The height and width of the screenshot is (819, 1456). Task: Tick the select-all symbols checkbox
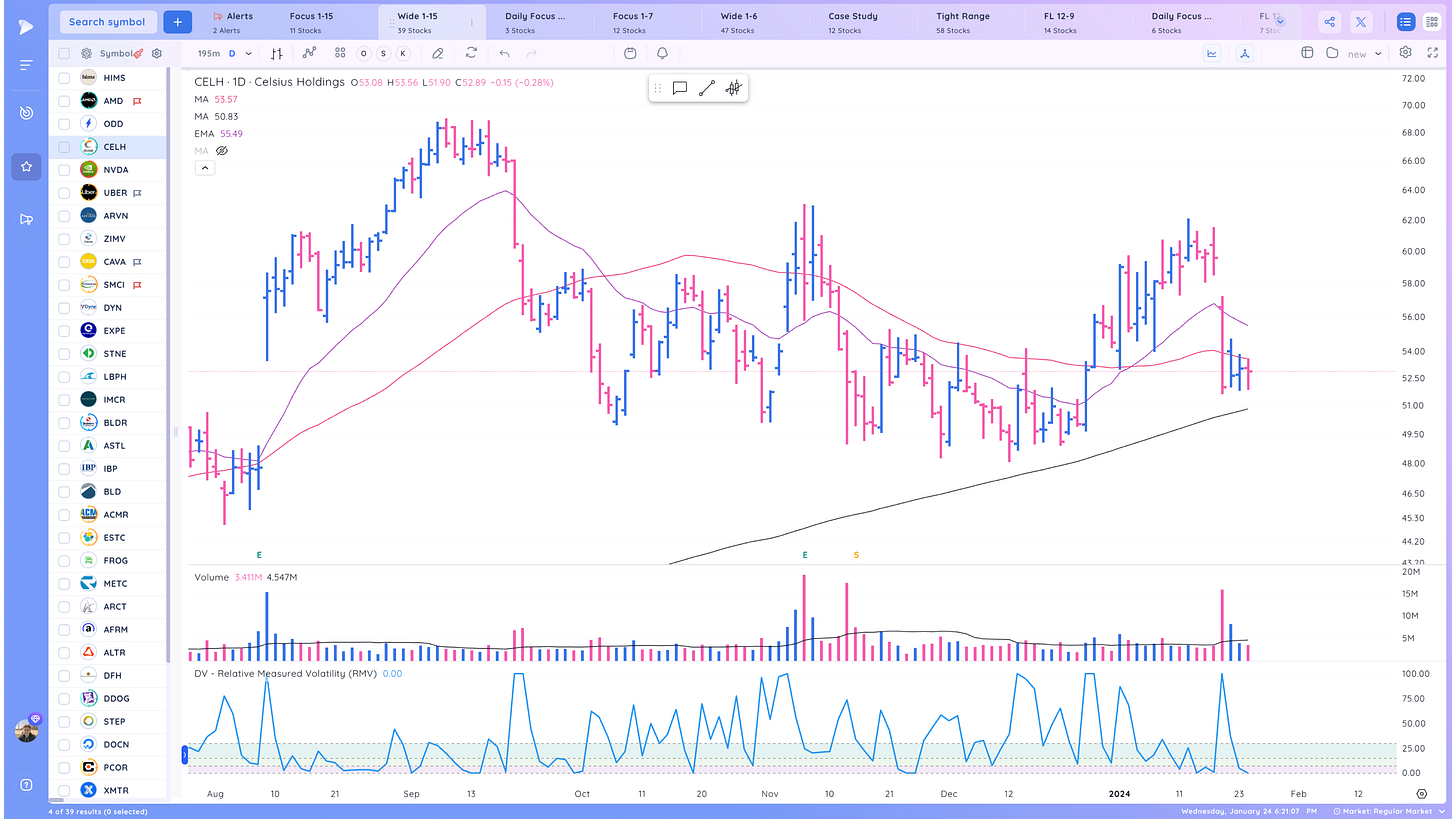(64, 53)
